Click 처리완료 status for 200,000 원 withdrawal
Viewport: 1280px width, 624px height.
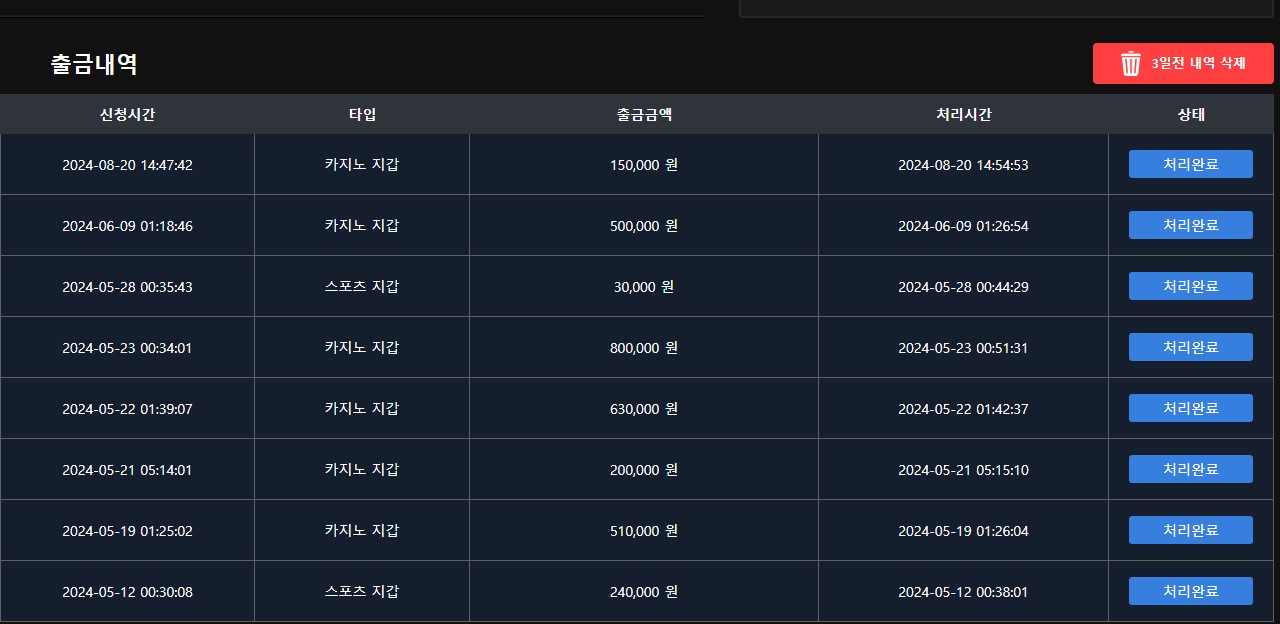click(x=1190, y=469)
